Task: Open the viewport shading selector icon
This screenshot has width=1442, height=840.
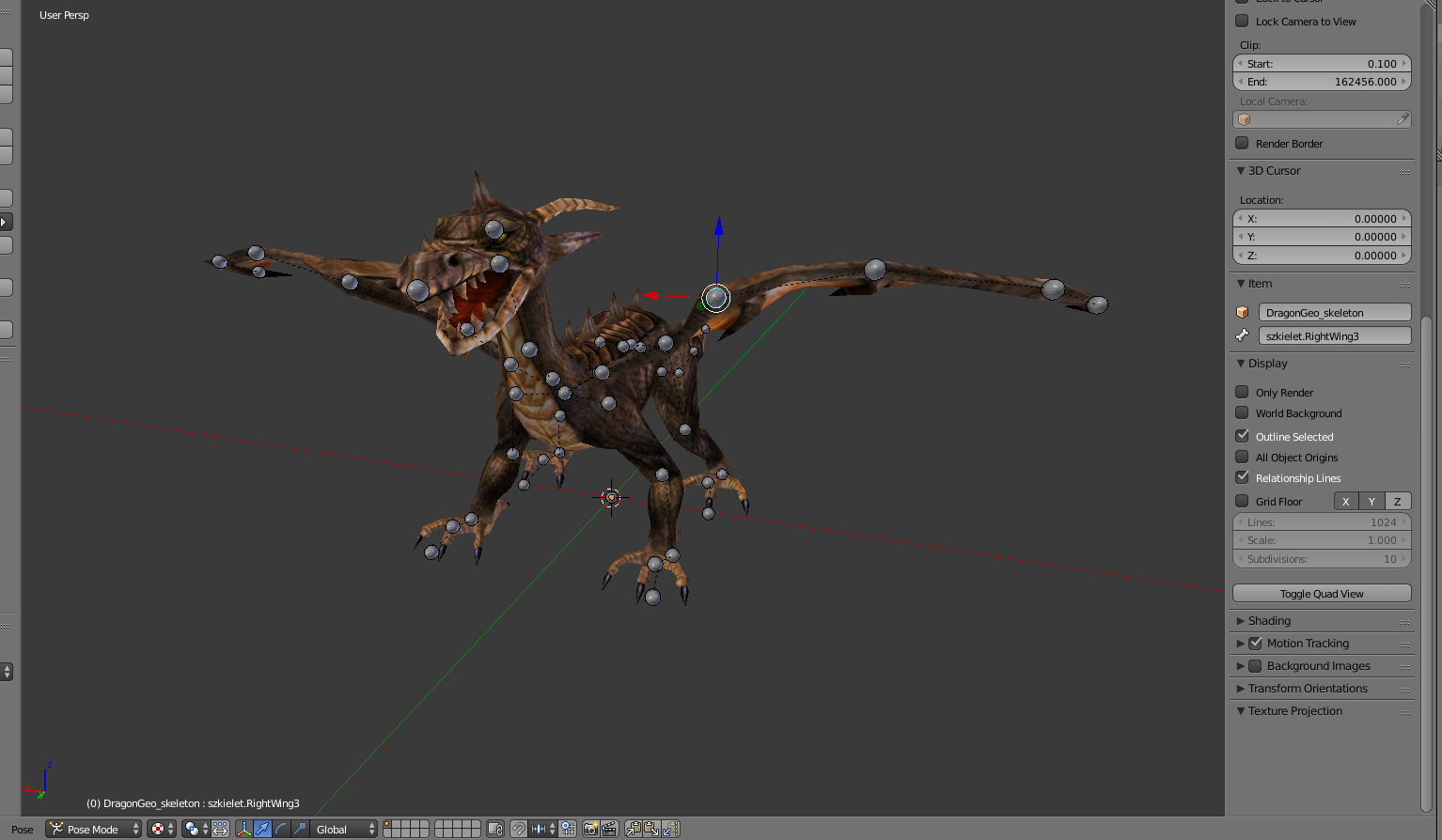Action: click(161, 829)
